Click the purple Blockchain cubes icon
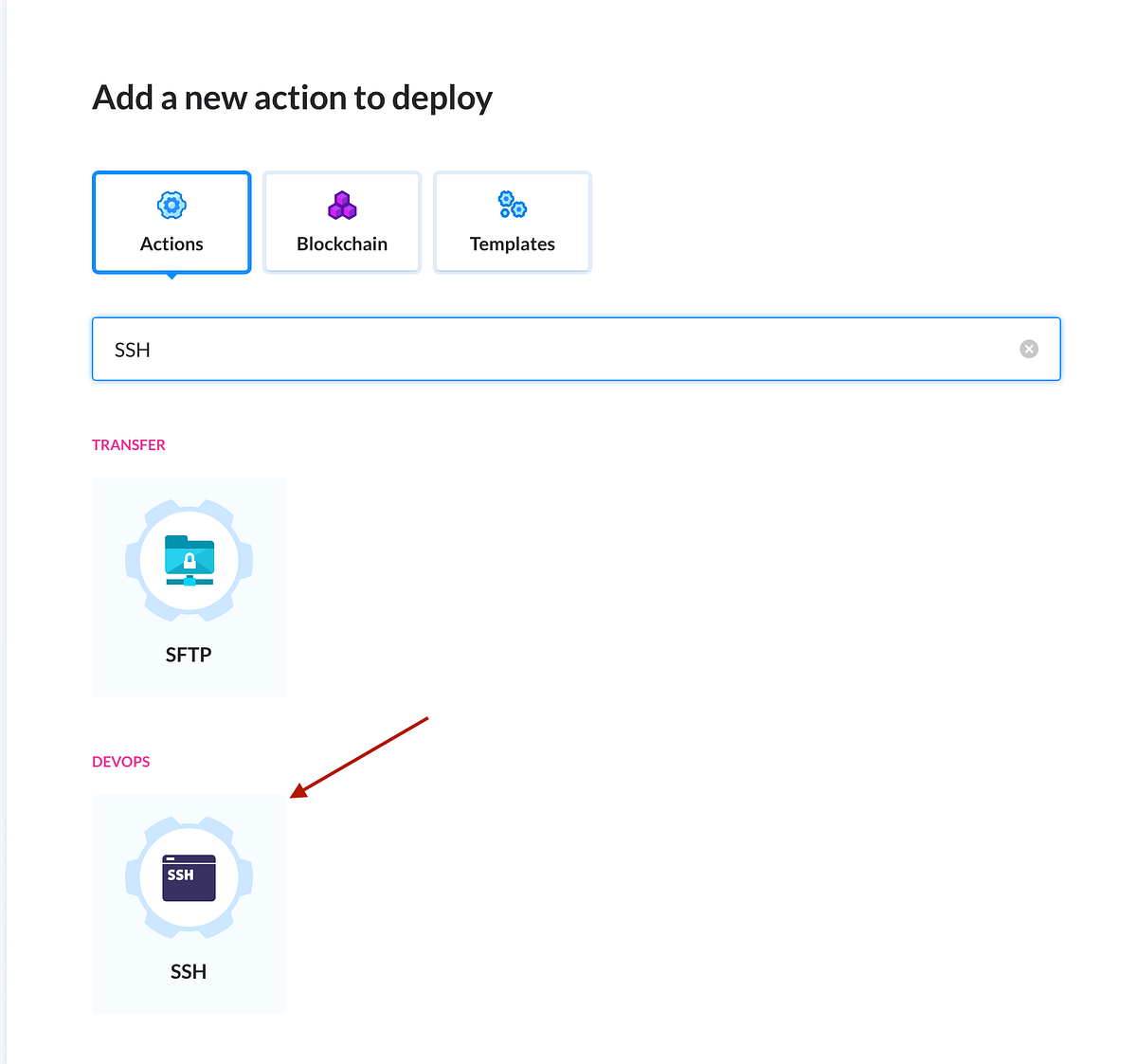The image size is (1137, 1064). (341, 205)
